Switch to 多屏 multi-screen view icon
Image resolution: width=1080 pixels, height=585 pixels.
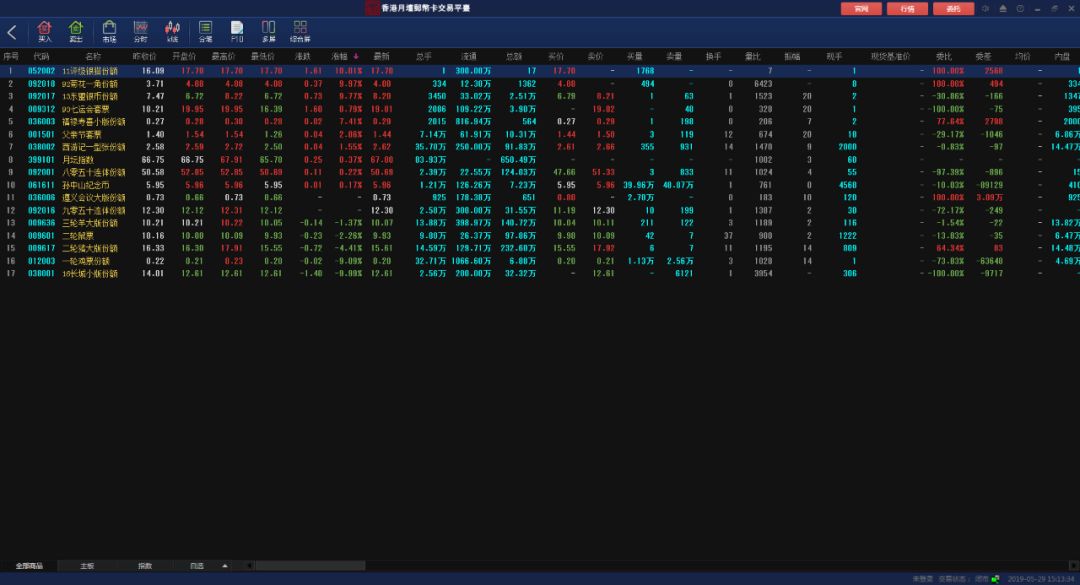click(269, 31)
